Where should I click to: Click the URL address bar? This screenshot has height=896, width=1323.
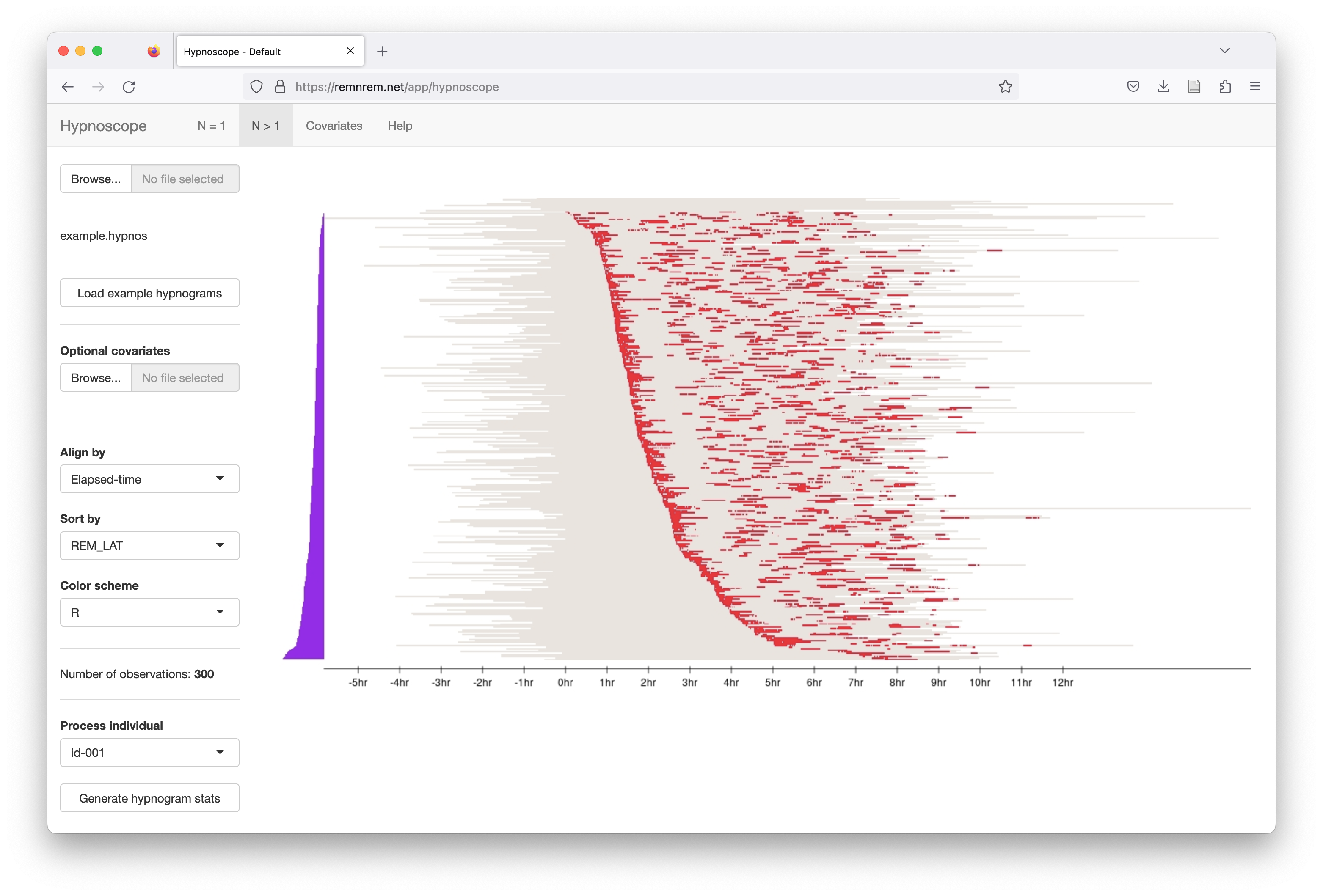(x=626, y=86)
